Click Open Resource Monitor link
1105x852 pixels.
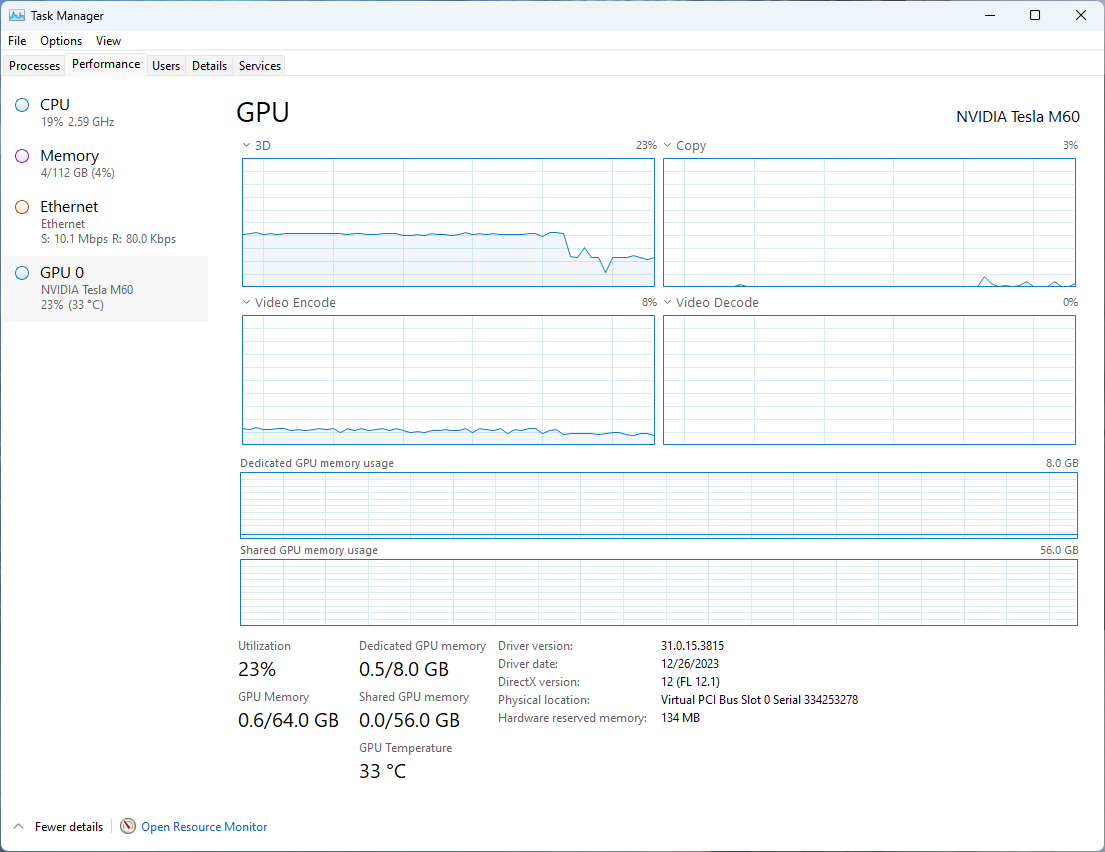click(x=204, y=827)
